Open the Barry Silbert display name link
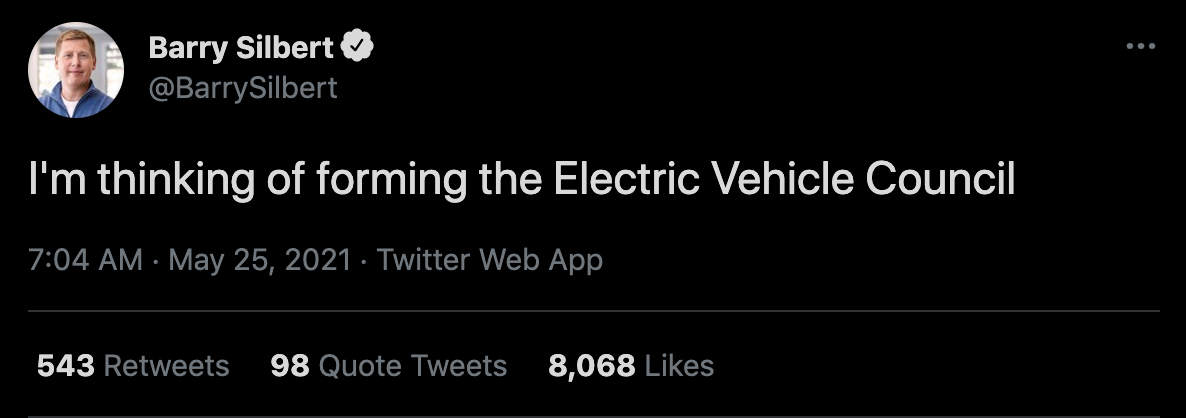1186x418 pixels. [x=242, y=46]
